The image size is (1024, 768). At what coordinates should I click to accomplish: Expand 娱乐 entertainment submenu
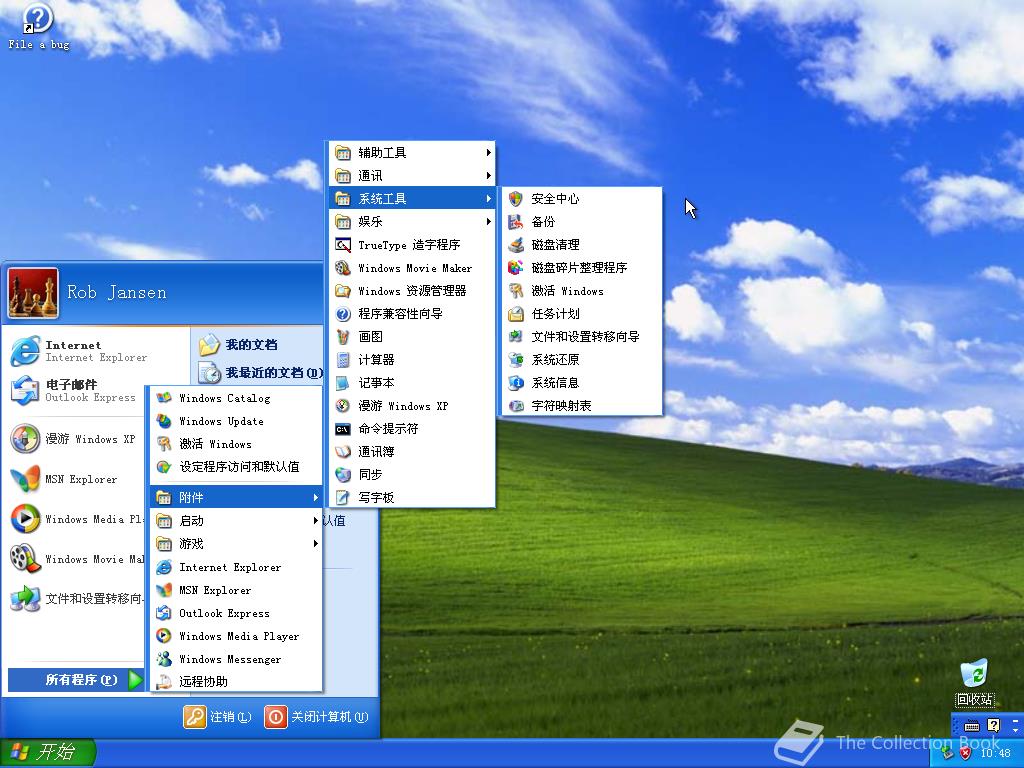[x=412, y=221]
